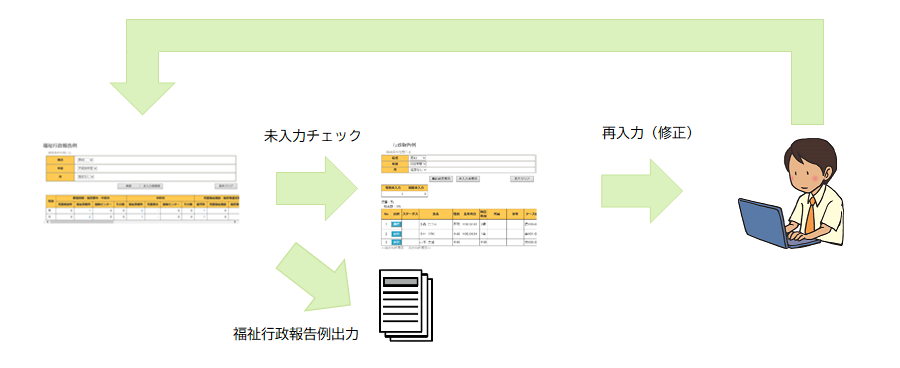Click the rightmost clear button in left form
This screenshot has width=900, height=368.
pyautogui.click(x=226, y=187)
